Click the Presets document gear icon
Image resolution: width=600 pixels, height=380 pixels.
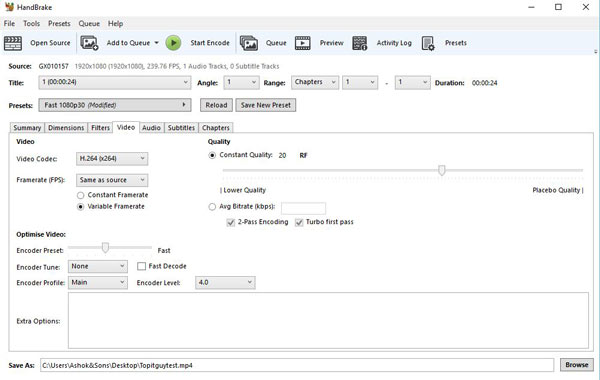pyautogui.click(x=428, y=43)
